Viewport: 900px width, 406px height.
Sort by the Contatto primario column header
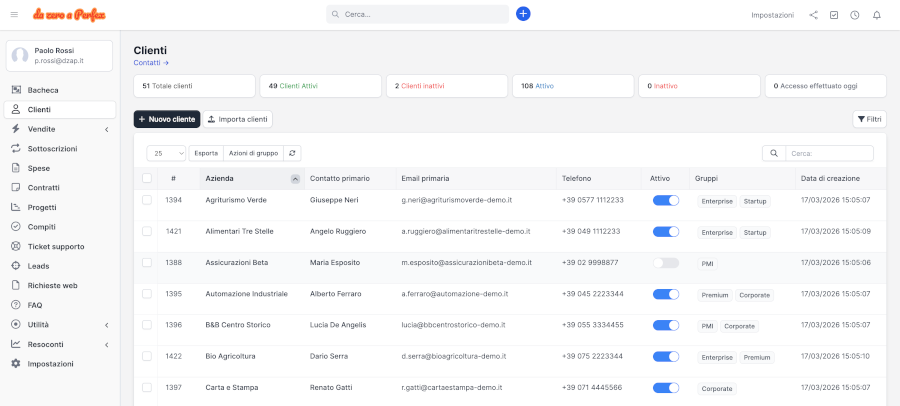pyautogui.click(x=350, y=179)
